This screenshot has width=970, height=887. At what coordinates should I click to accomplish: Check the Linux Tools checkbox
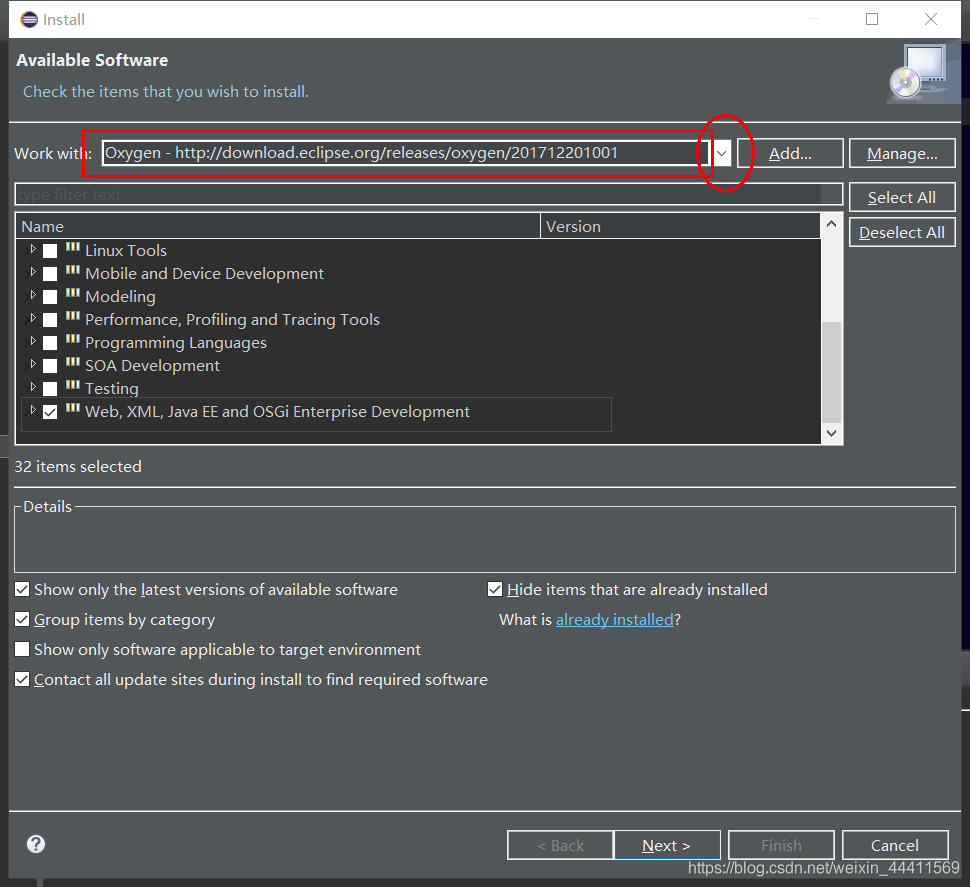pos(50,251)
